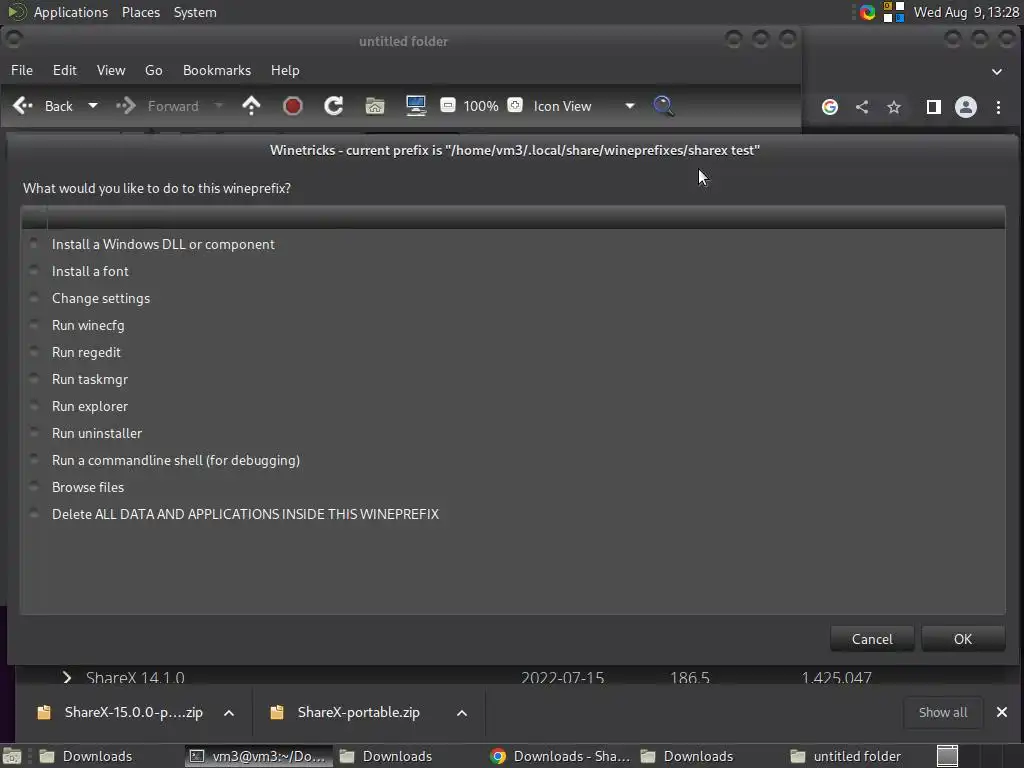The height and width of the screenshot is (768, 1024).
Task: Choose Run taskmgr radio option
Action: tap(34, 379)
